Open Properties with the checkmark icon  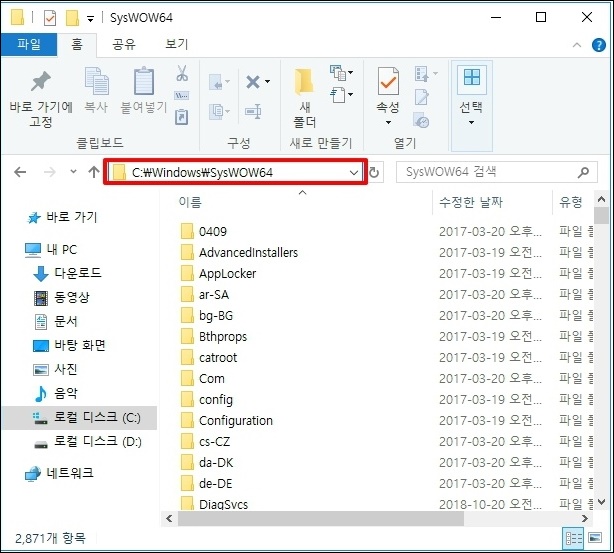(388, 81)
